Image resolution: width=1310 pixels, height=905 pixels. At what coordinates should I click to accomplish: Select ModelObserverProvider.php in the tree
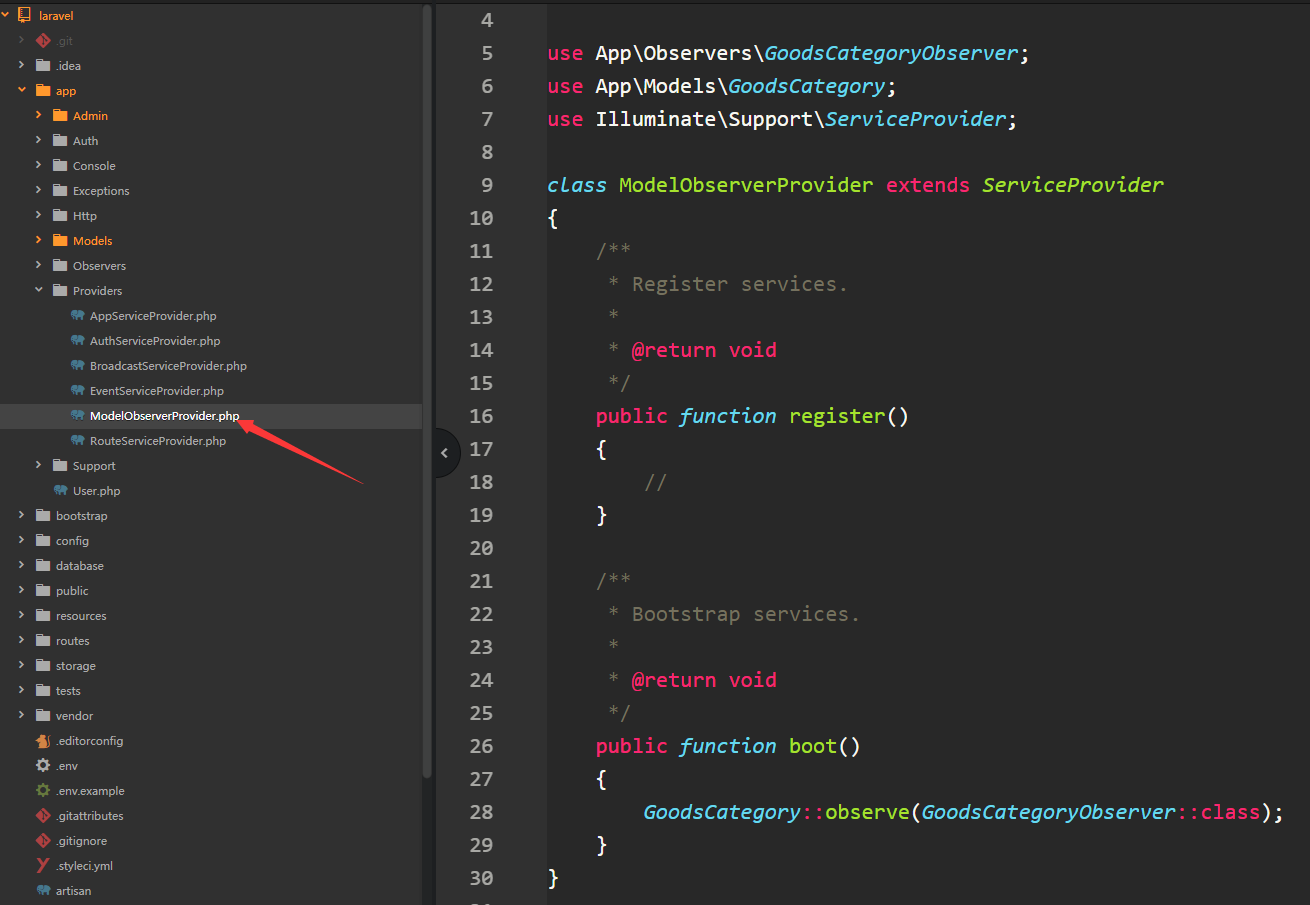pos(165,416)
